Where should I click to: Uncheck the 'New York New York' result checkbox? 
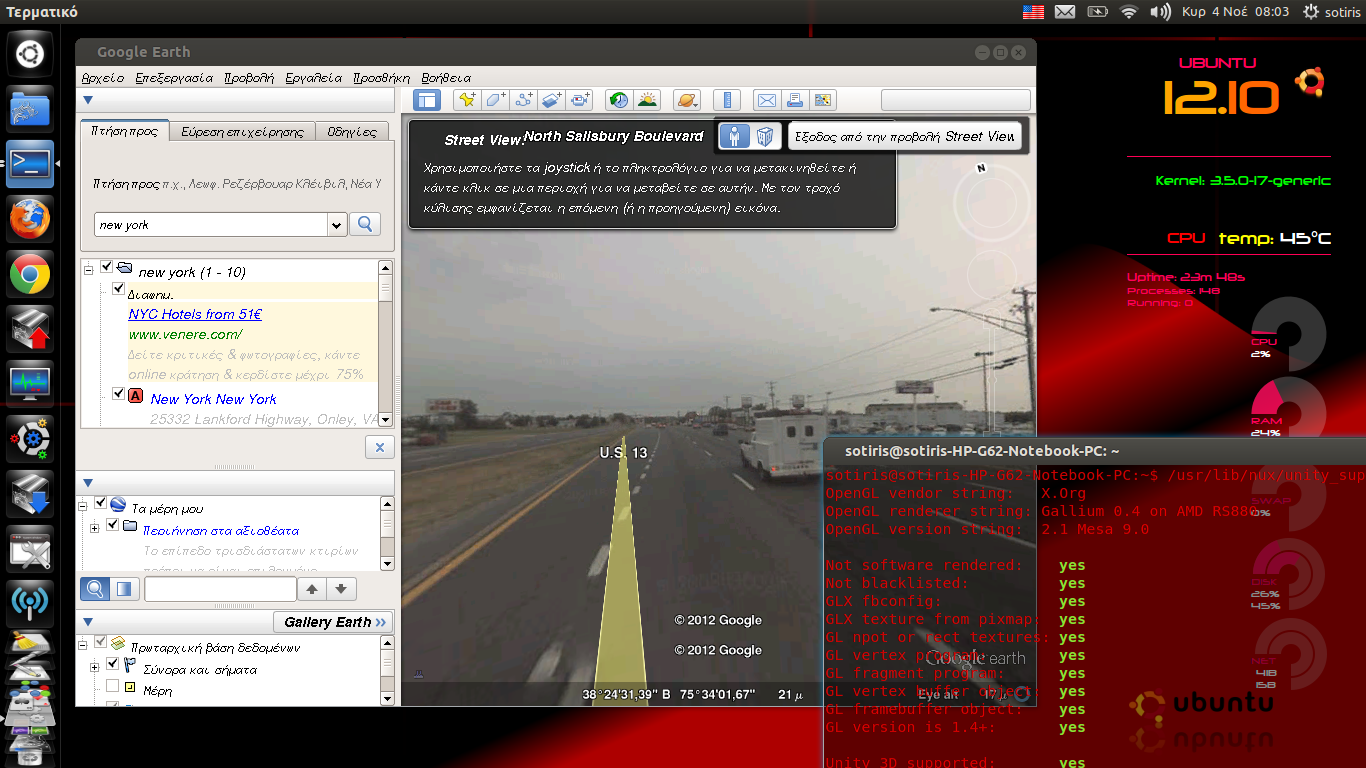click(x=119, y=394)
